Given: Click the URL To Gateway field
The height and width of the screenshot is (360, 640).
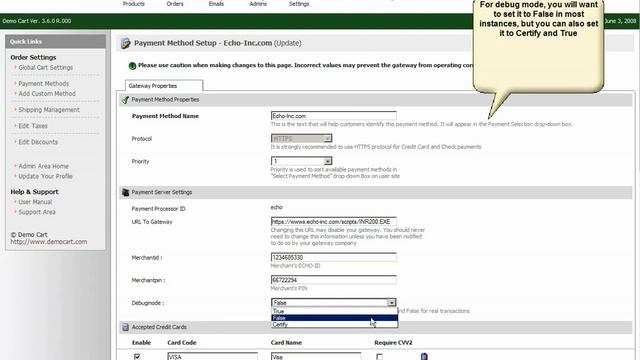Looking at the screenshot, I should [333, 222].
